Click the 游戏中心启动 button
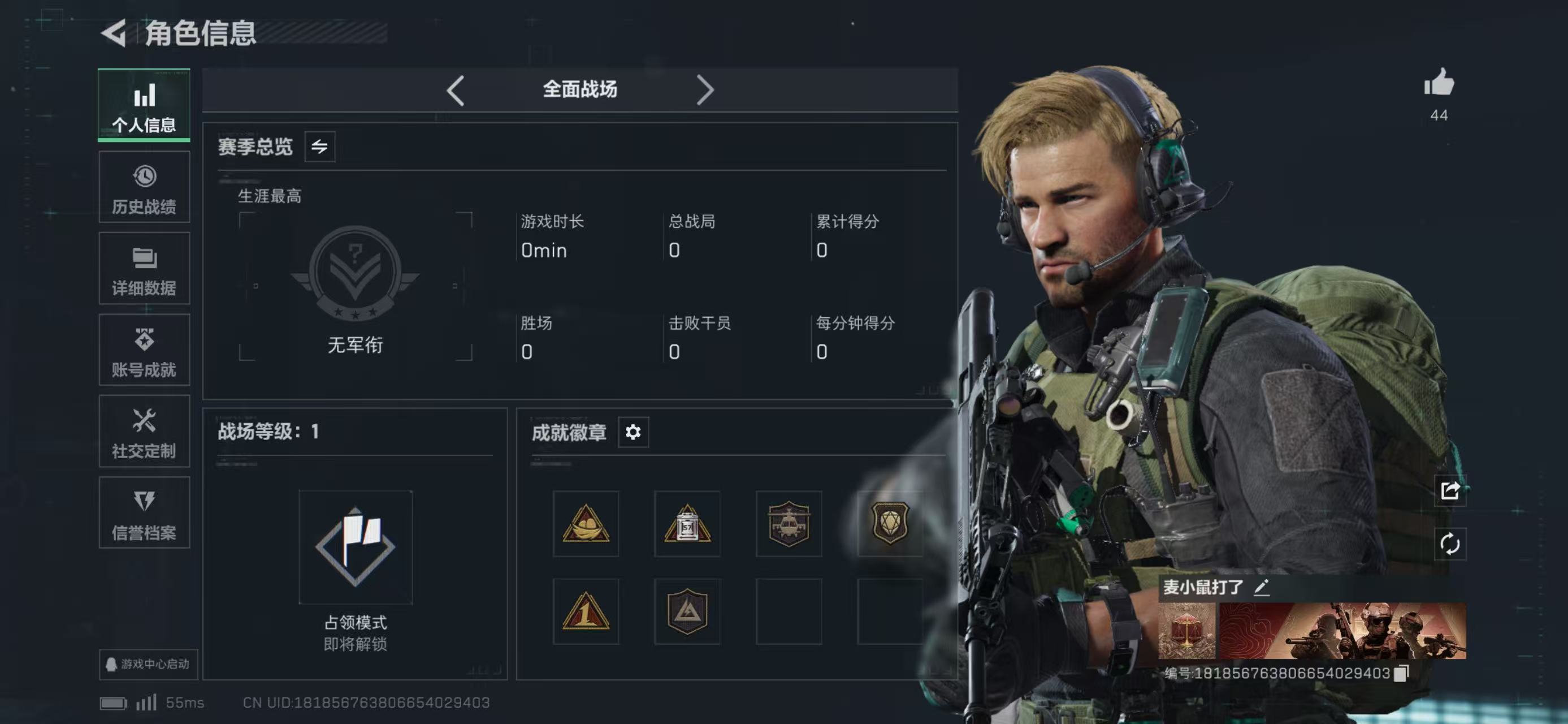 point(148,664)
